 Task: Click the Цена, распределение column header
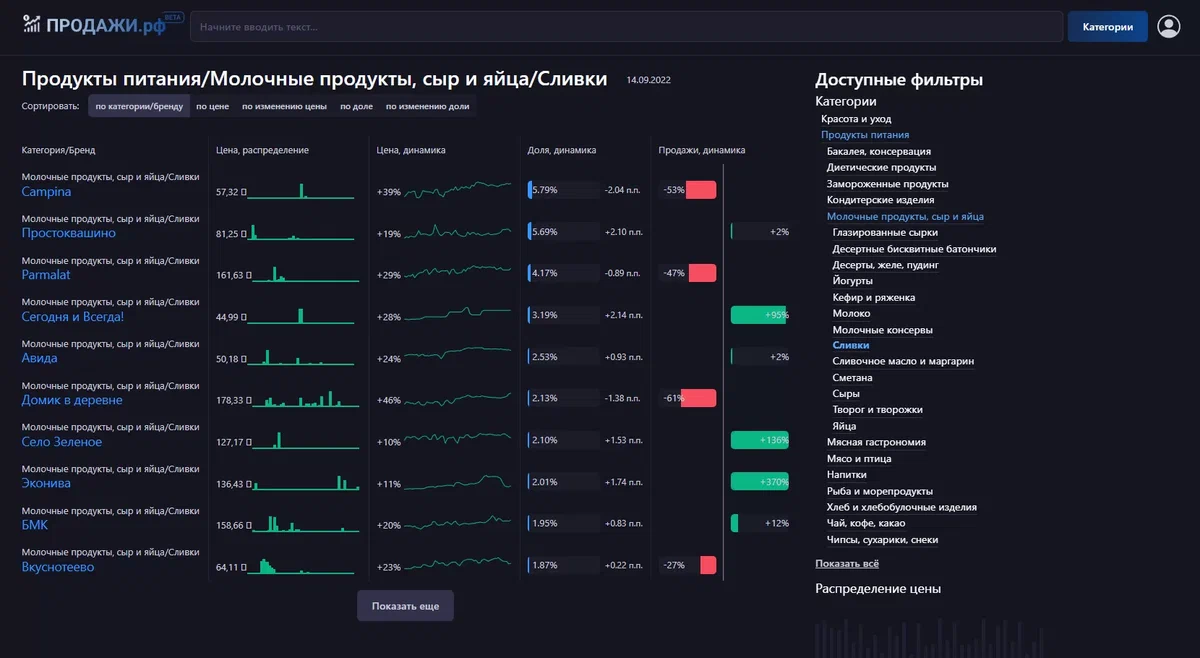[262, 150]
